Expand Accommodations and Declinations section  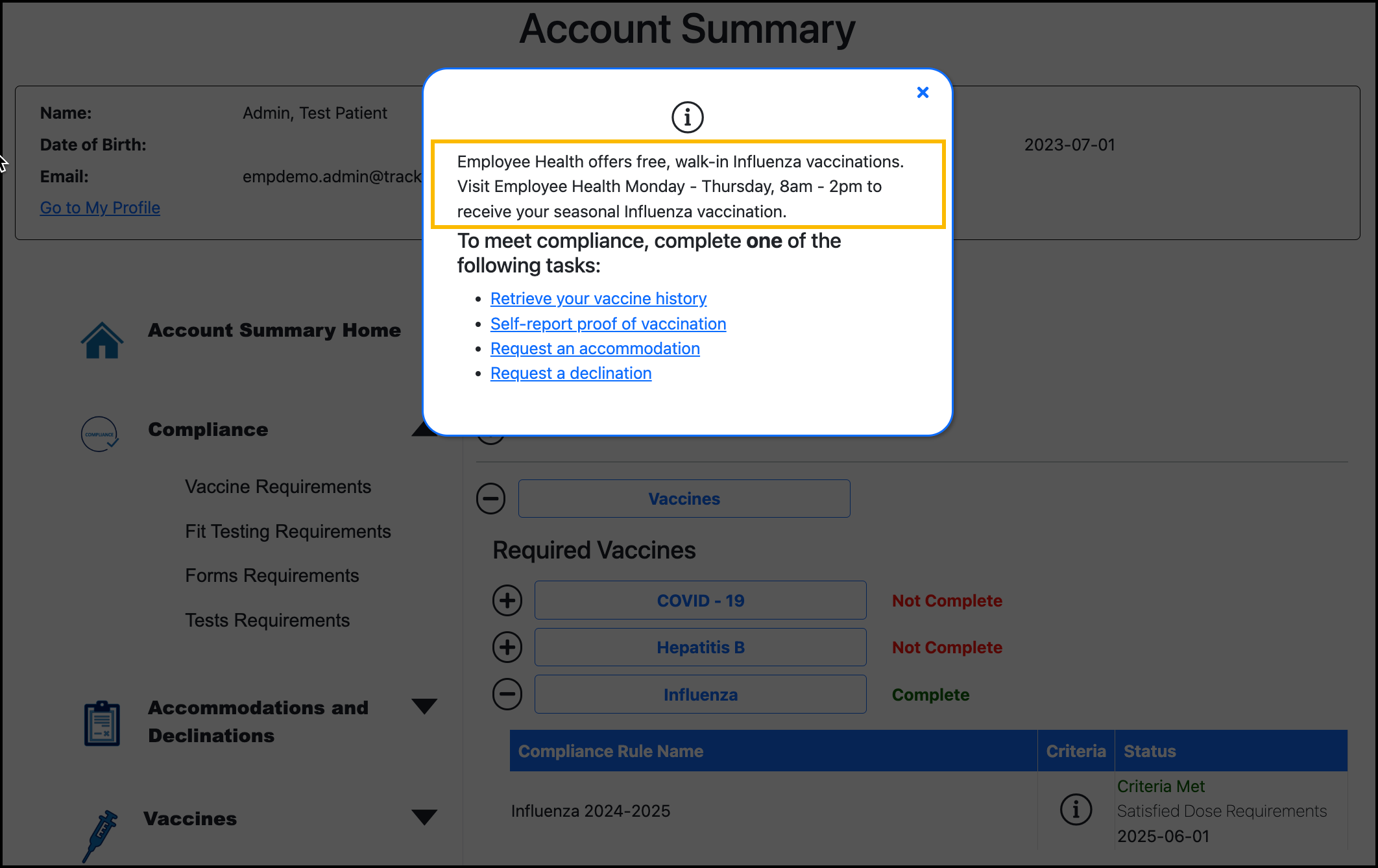click(x=425, y=706)
